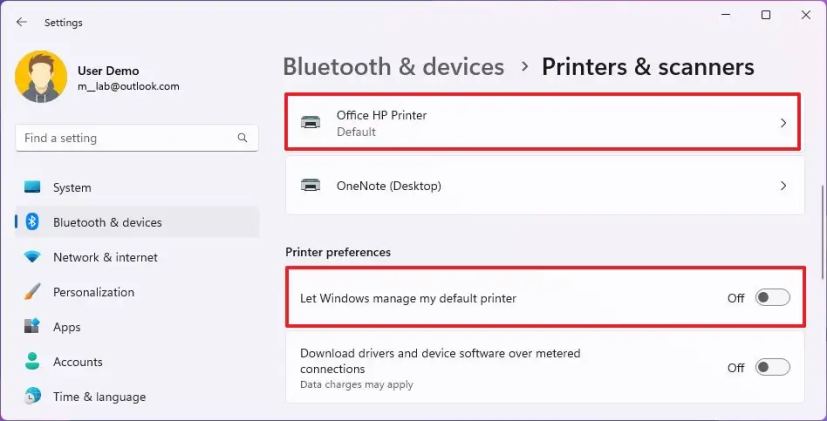This screenshot has width=827, height=421.
Task: Enable download drivers over metered connections
Action: point(773,367)
